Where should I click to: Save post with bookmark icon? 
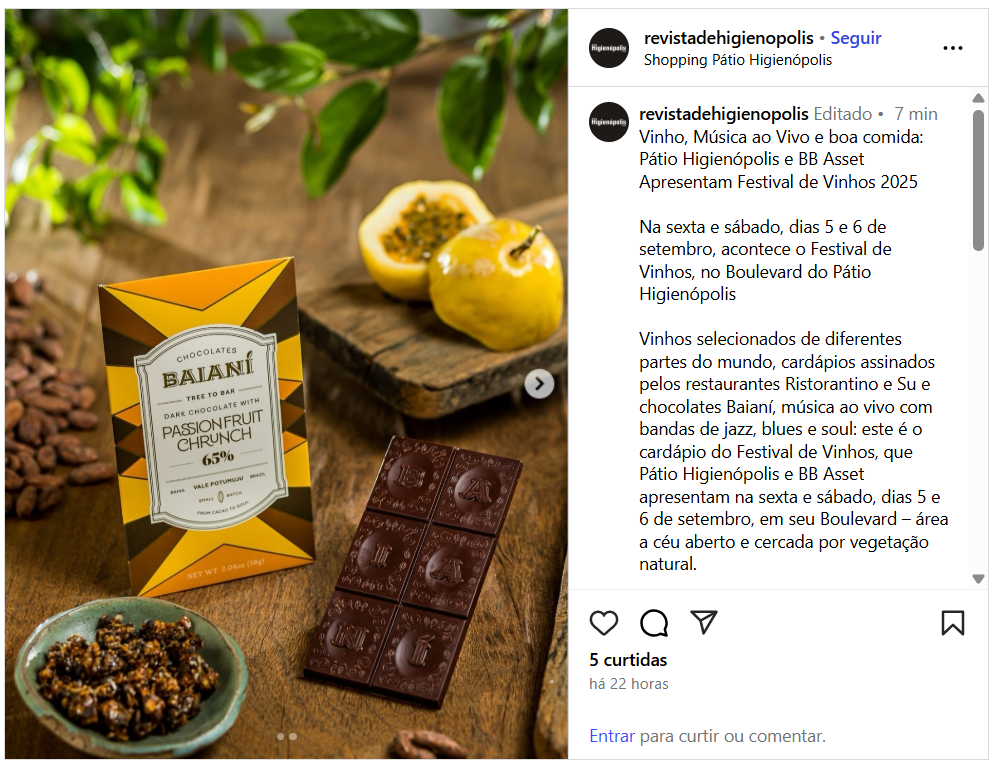tap(952, 623)
